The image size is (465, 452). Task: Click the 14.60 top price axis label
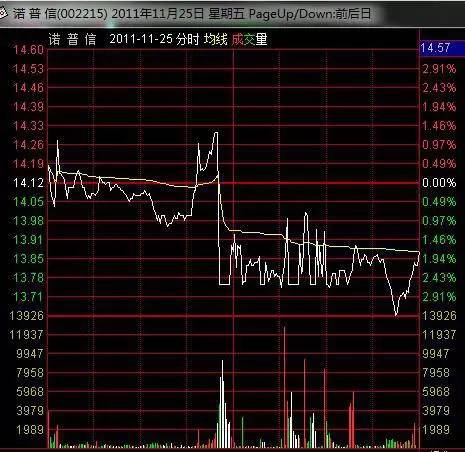click(28, 50)
